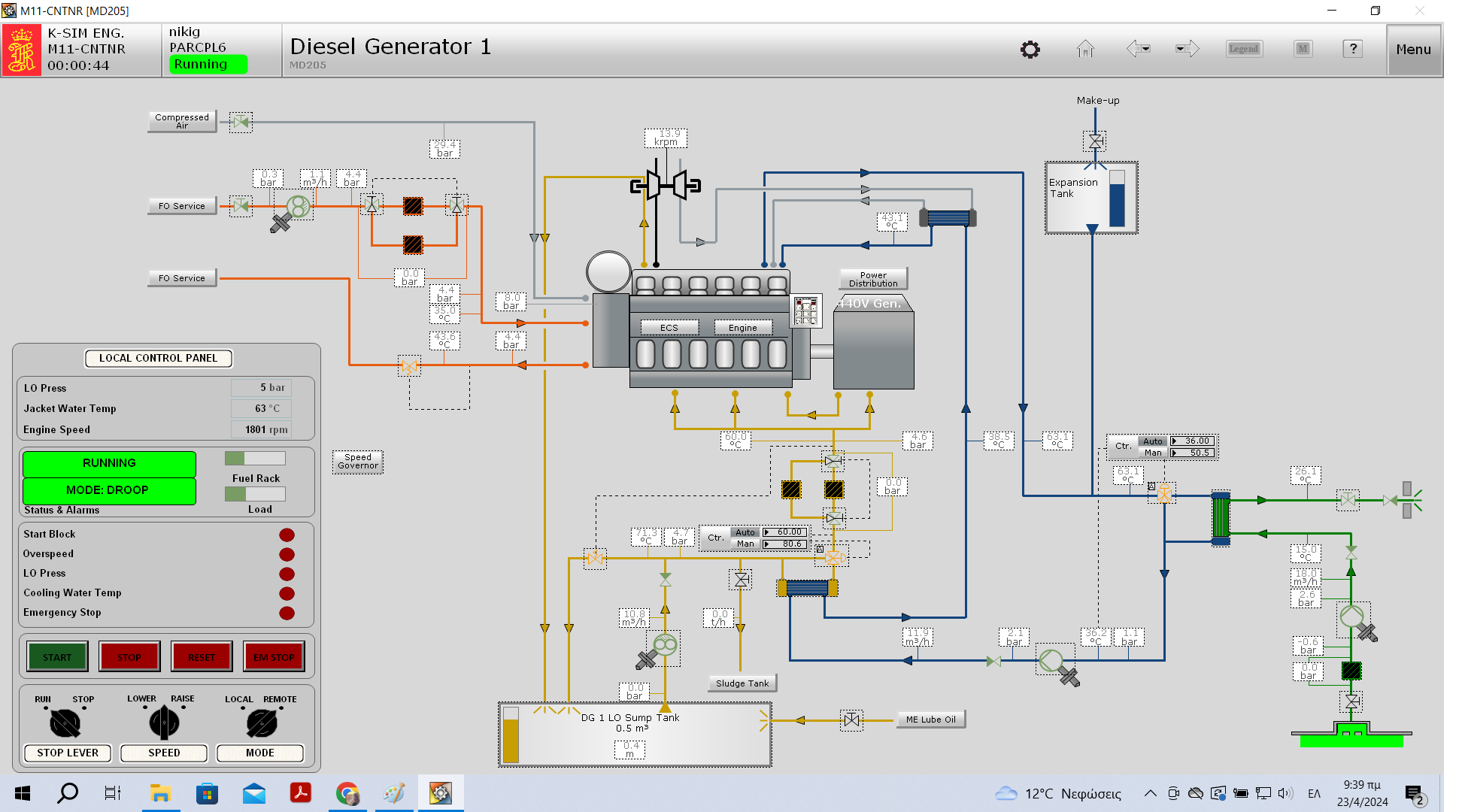Click the turbocharger symbol
The image size is (1462, 812).
click(666, 184)
